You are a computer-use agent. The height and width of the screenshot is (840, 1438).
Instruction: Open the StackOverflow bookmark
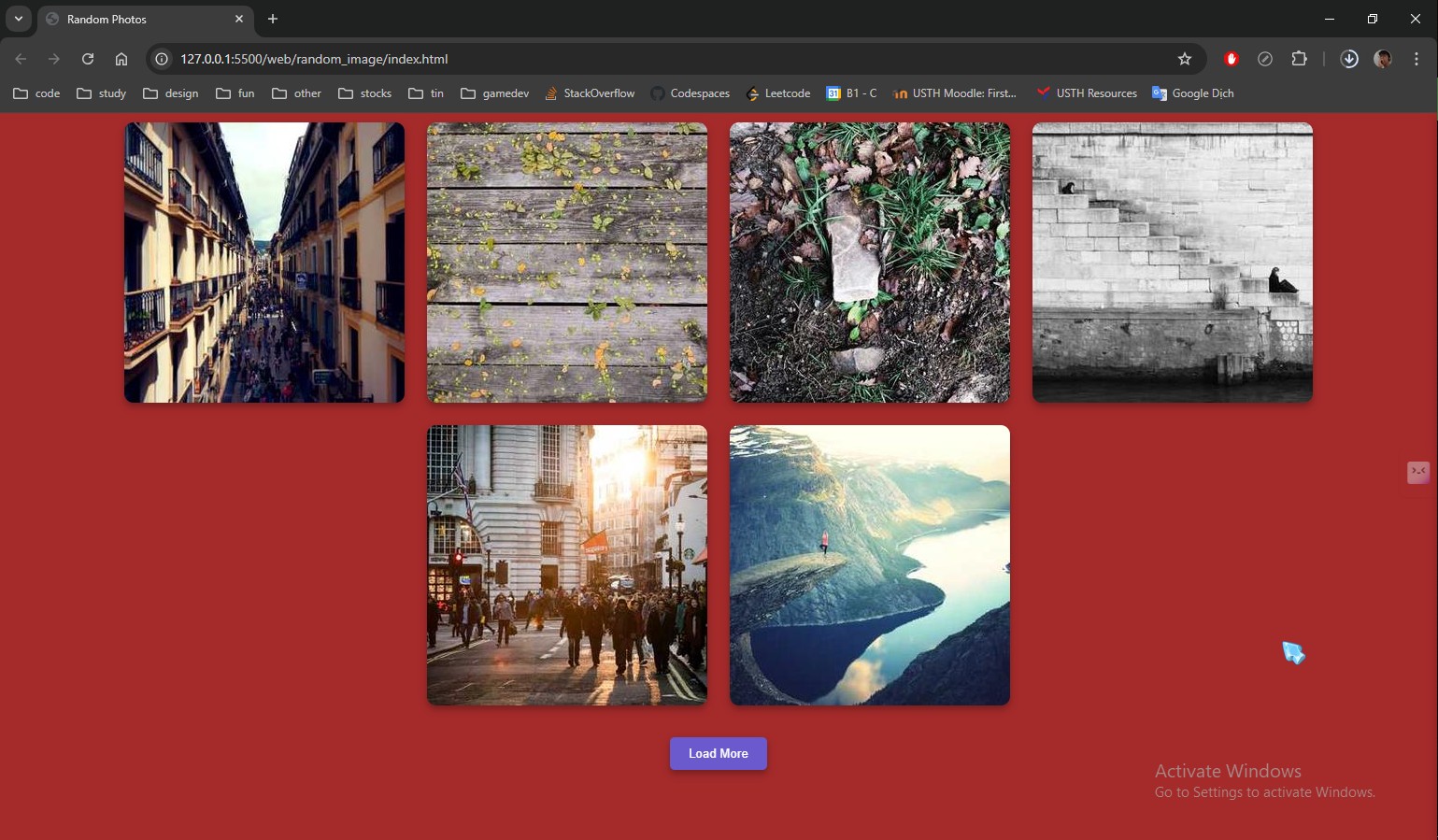(590, 93)
